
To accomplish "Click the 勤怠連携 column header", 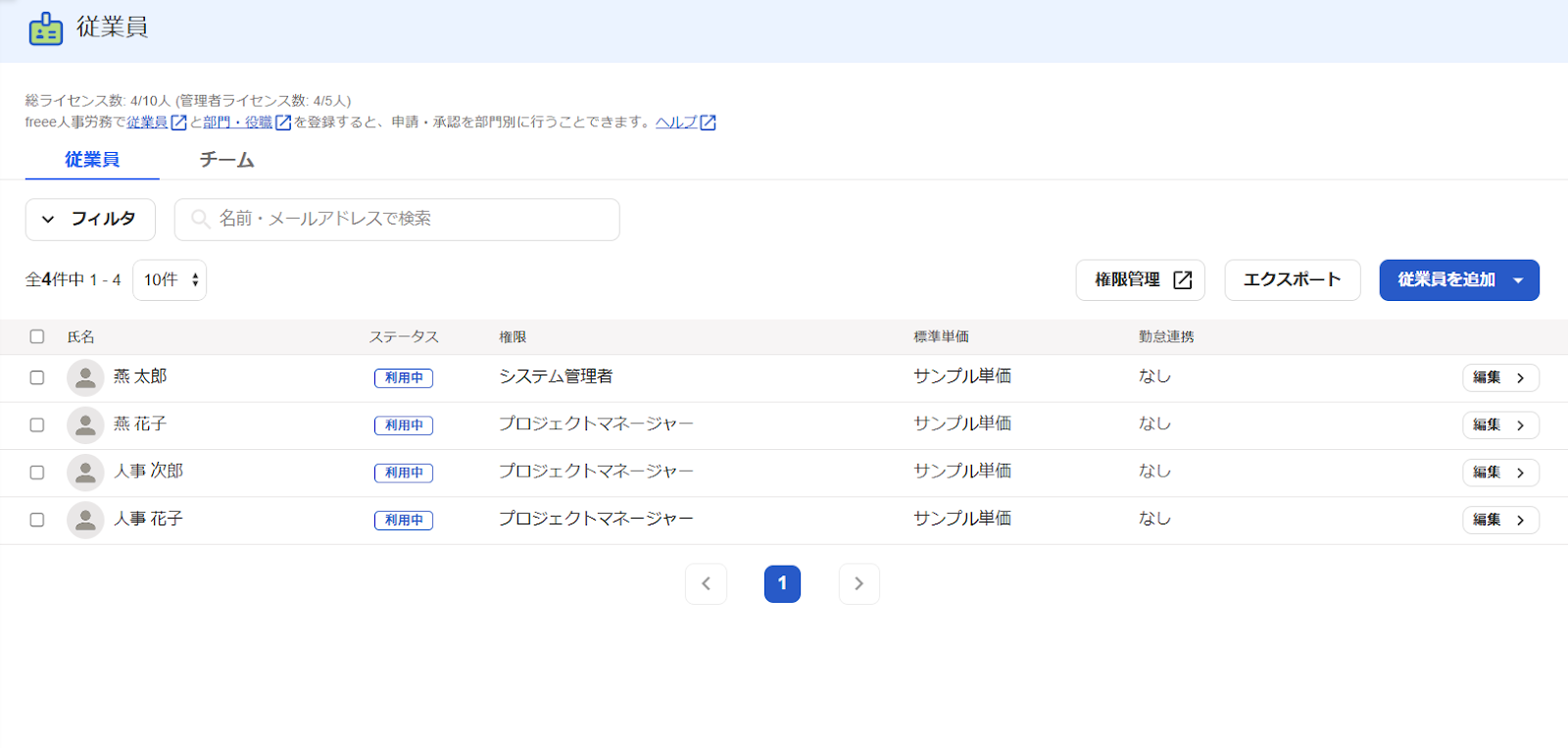I will 1166,336.
